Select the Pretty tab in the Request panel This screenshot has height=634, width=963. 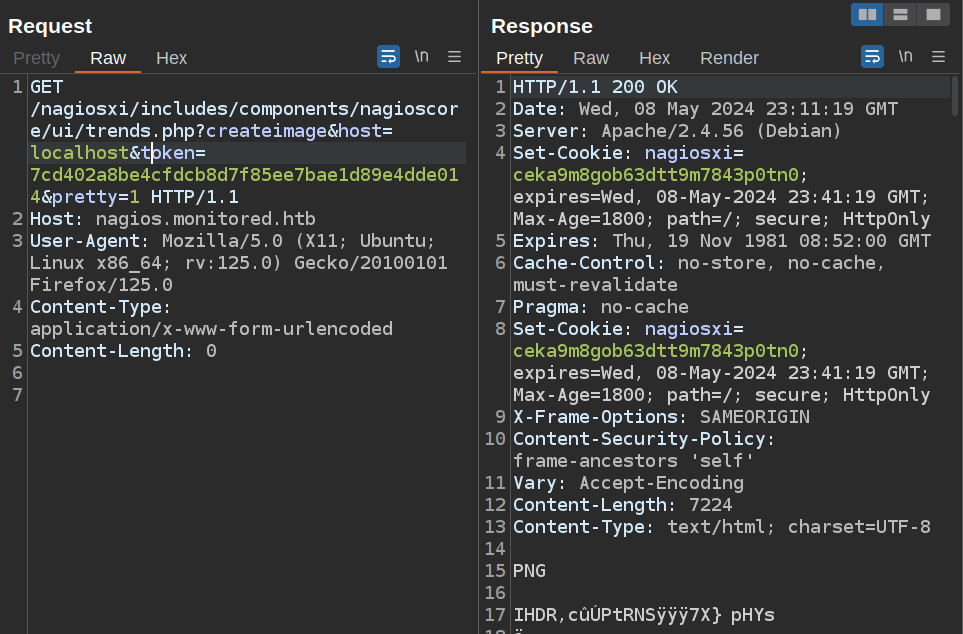(36, 58)
